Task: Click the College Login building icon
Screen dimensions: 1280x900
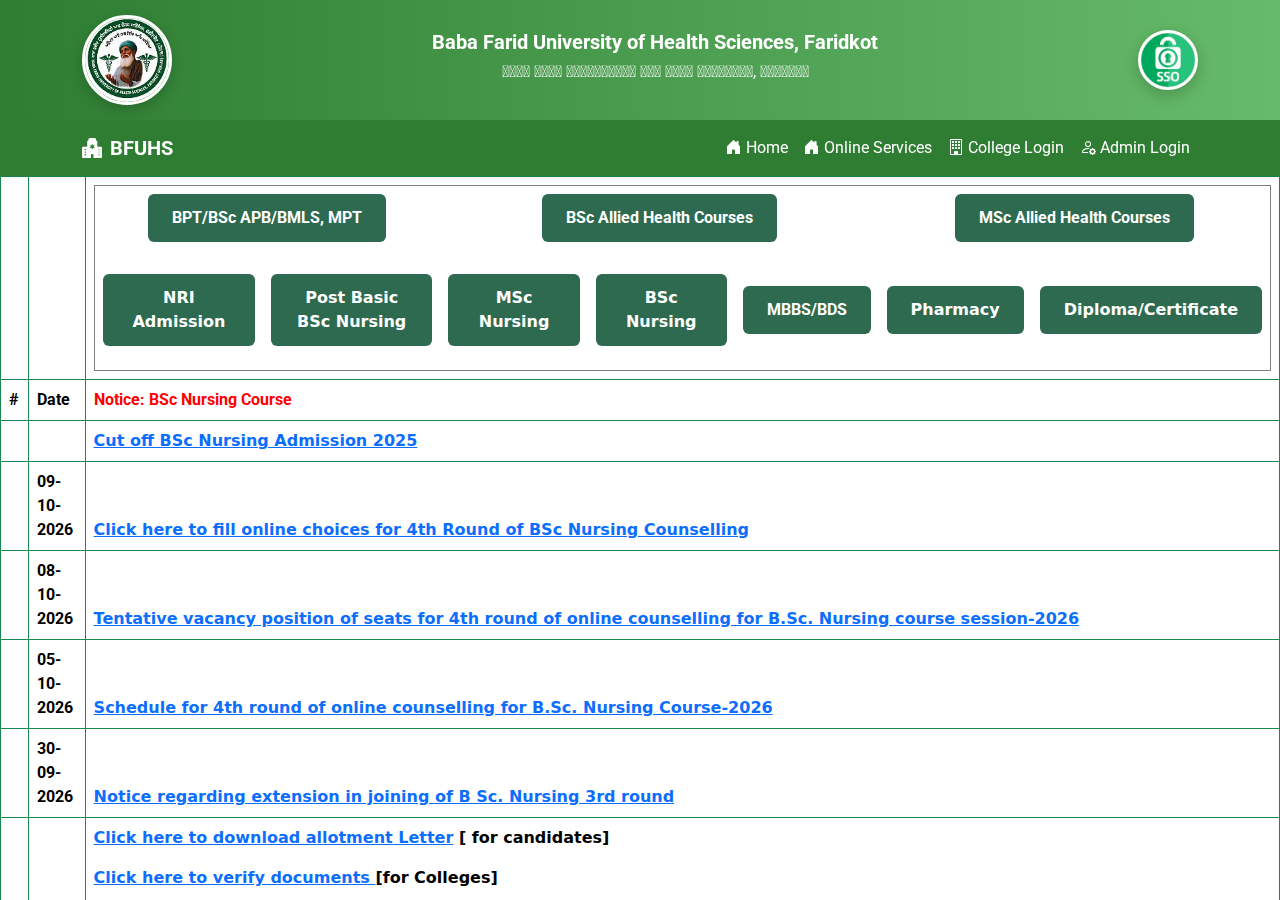Action: pos(956,148)
